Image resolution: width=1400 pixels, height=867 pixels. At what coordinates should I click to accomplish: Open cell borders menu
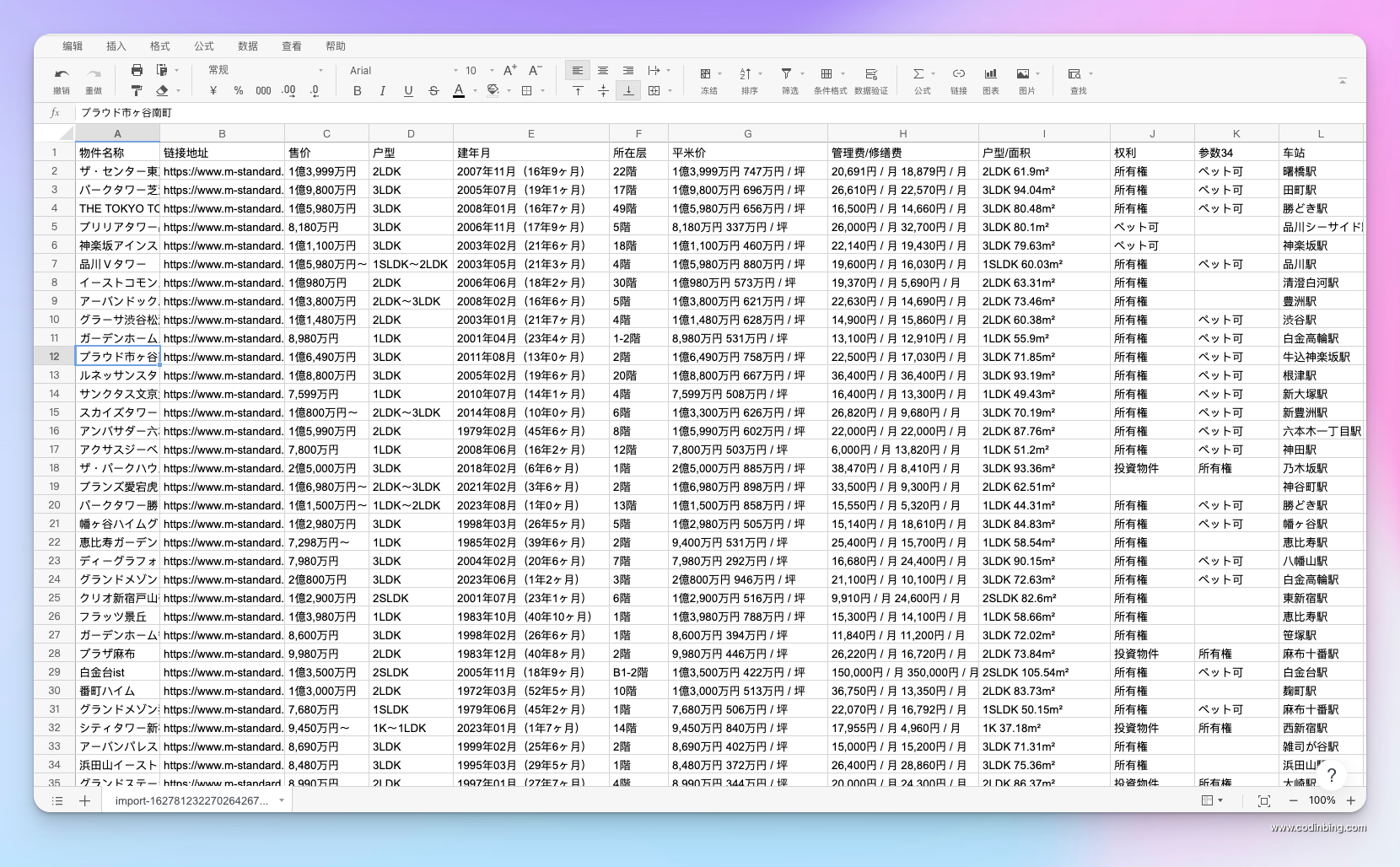[x=527, y=90]
